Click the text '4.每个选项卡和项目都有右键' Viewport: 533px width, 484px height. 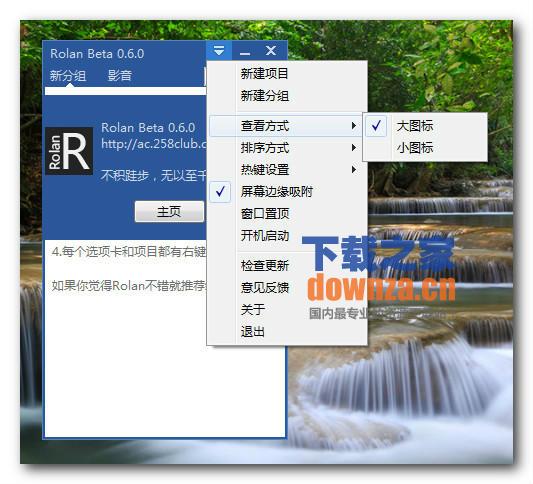(x=129, y=252)
